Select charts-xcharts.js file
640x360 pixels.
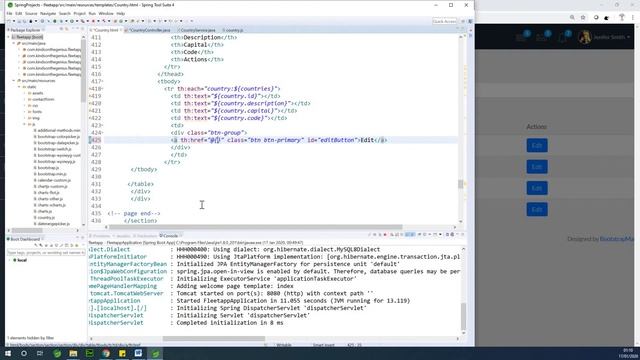[x=51, y=205]
